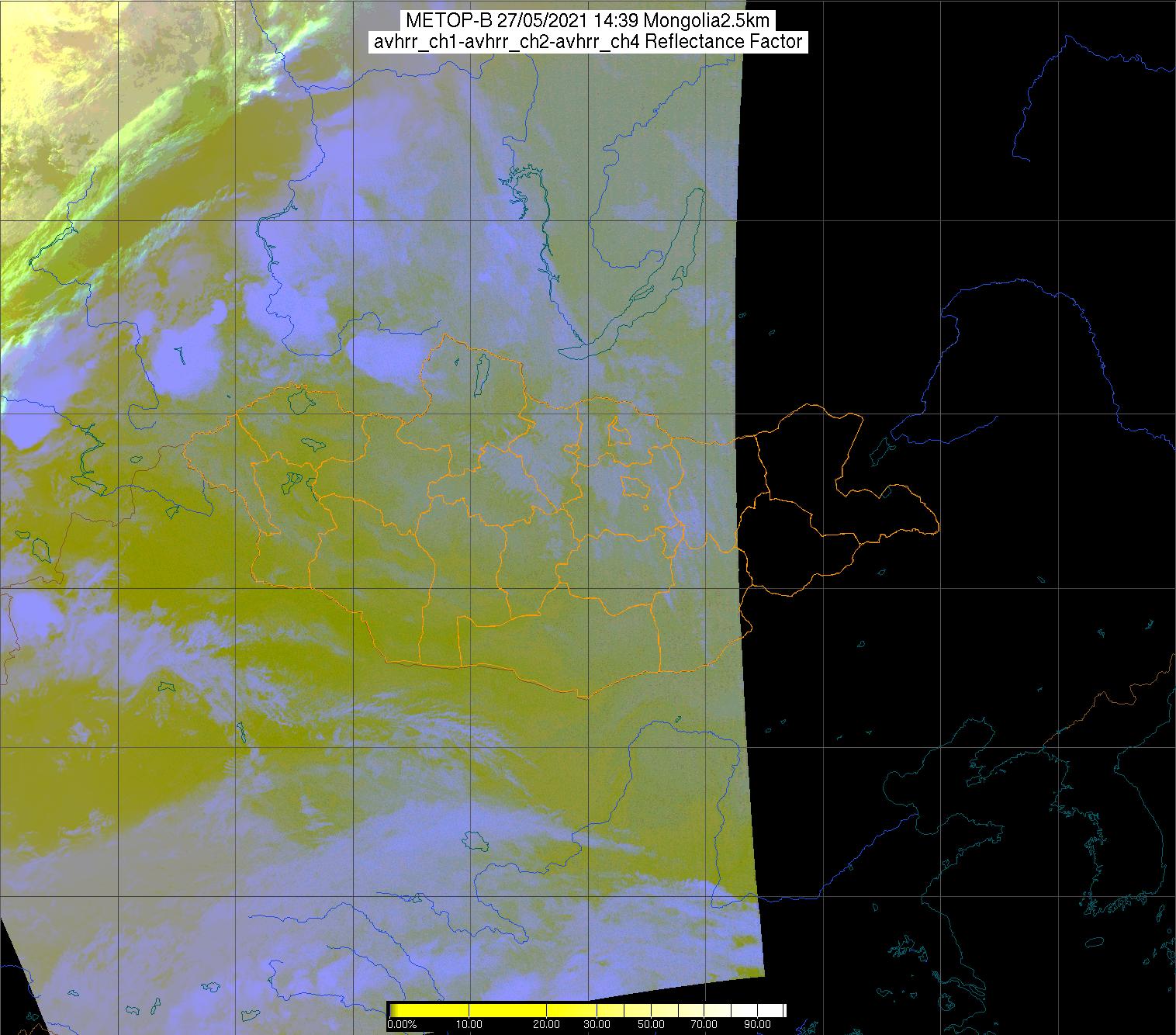Click the avhrr_ch1-avhrr_ch2-avhrr_ch4 Reflectance Factor caption
1176x1035 pixels.
point(588,42)
